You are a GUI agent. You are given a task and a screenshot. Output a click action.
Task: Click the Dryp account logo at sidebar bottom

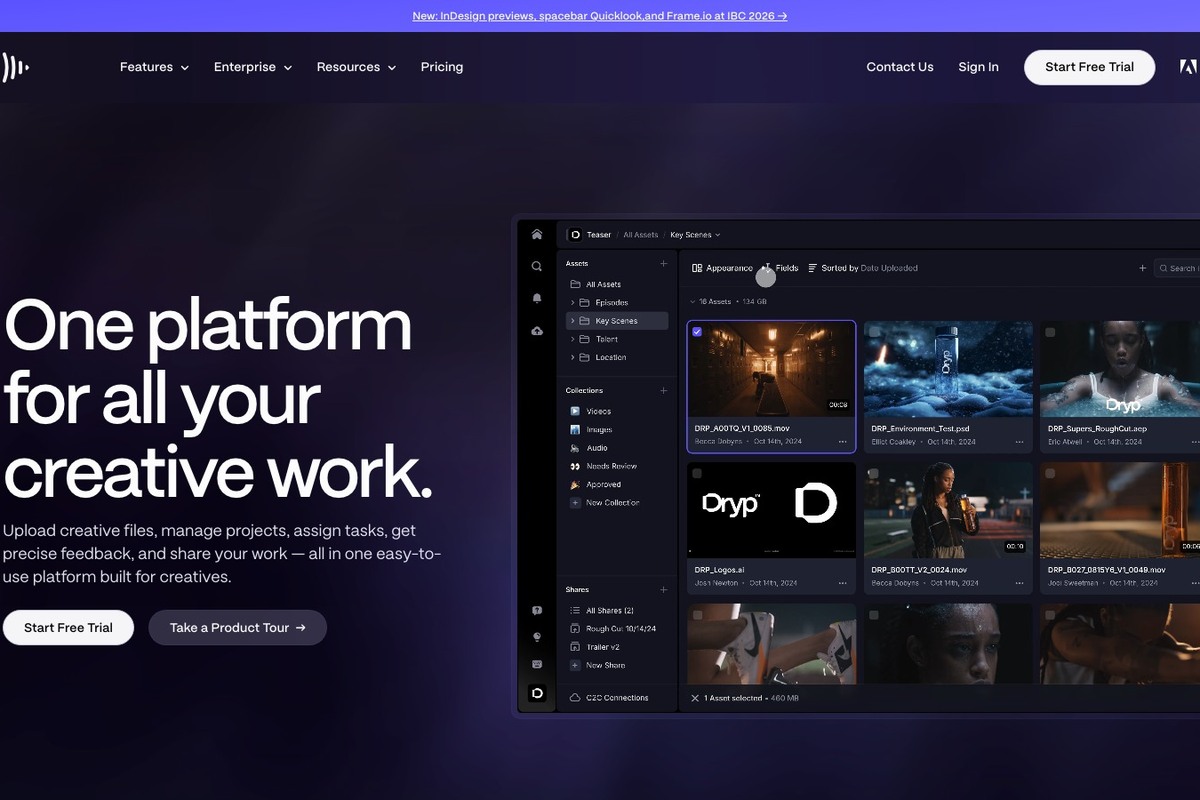click(537, 693)
